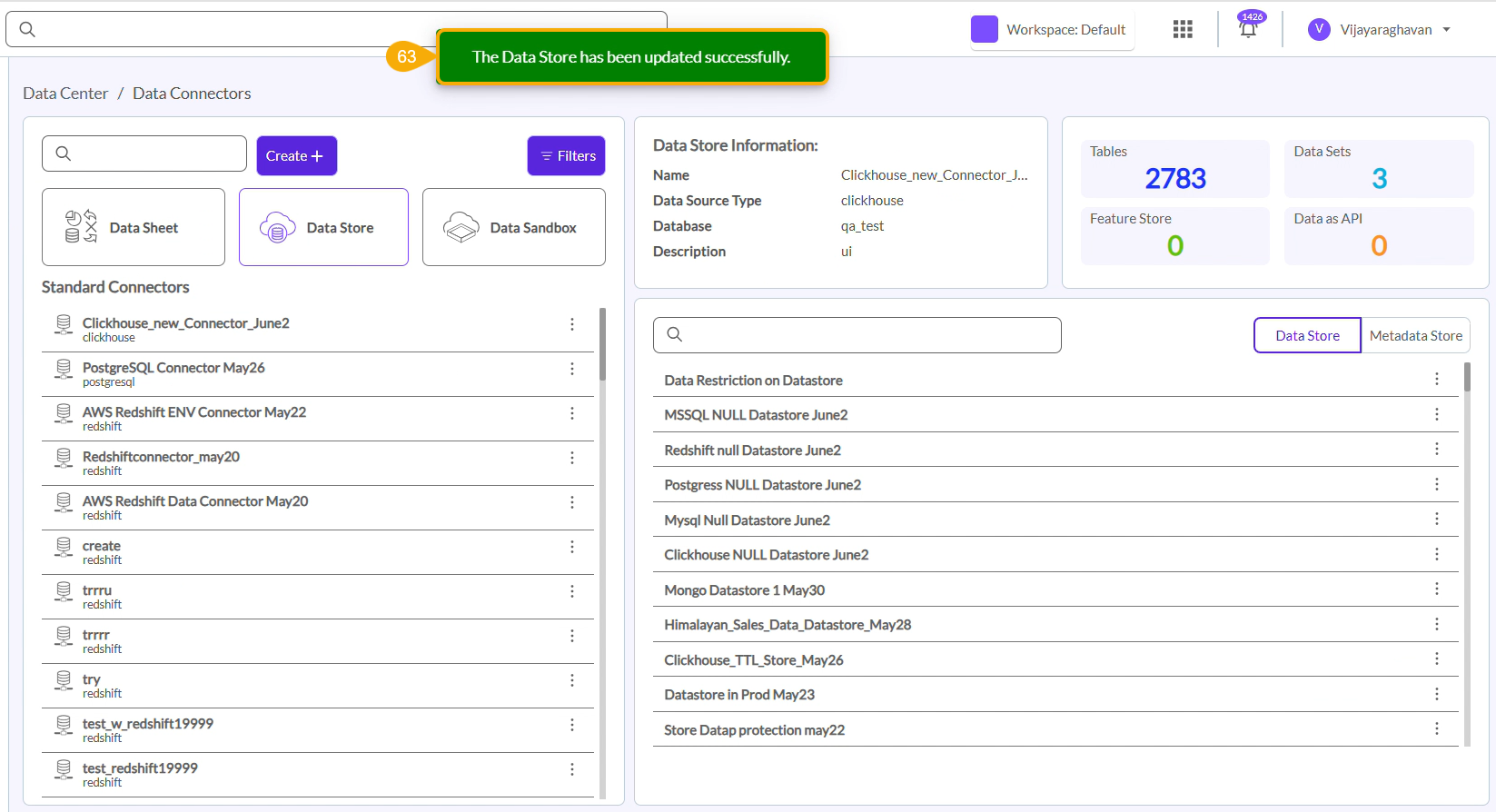
Task: Open Himalayan_Sales_Data_Datastore_May28 entry
Action: tap(788, 625)
